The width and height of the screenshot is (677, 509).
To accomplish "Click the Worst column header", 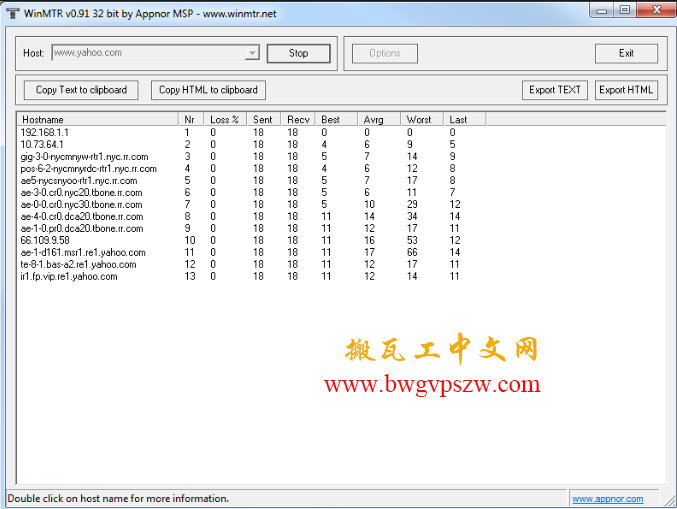I will [422, 120].
